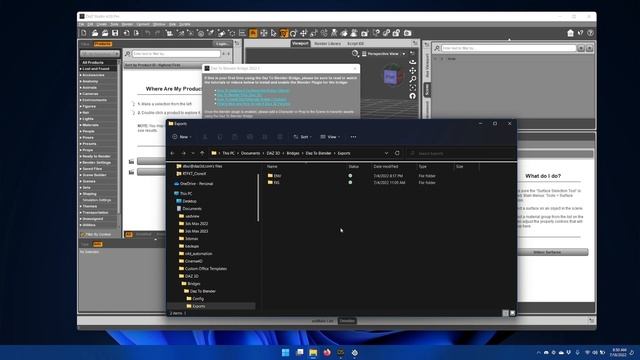Click the viewport orbit cube
Viewport: 640px width, 360px height.
click(391, 77)
